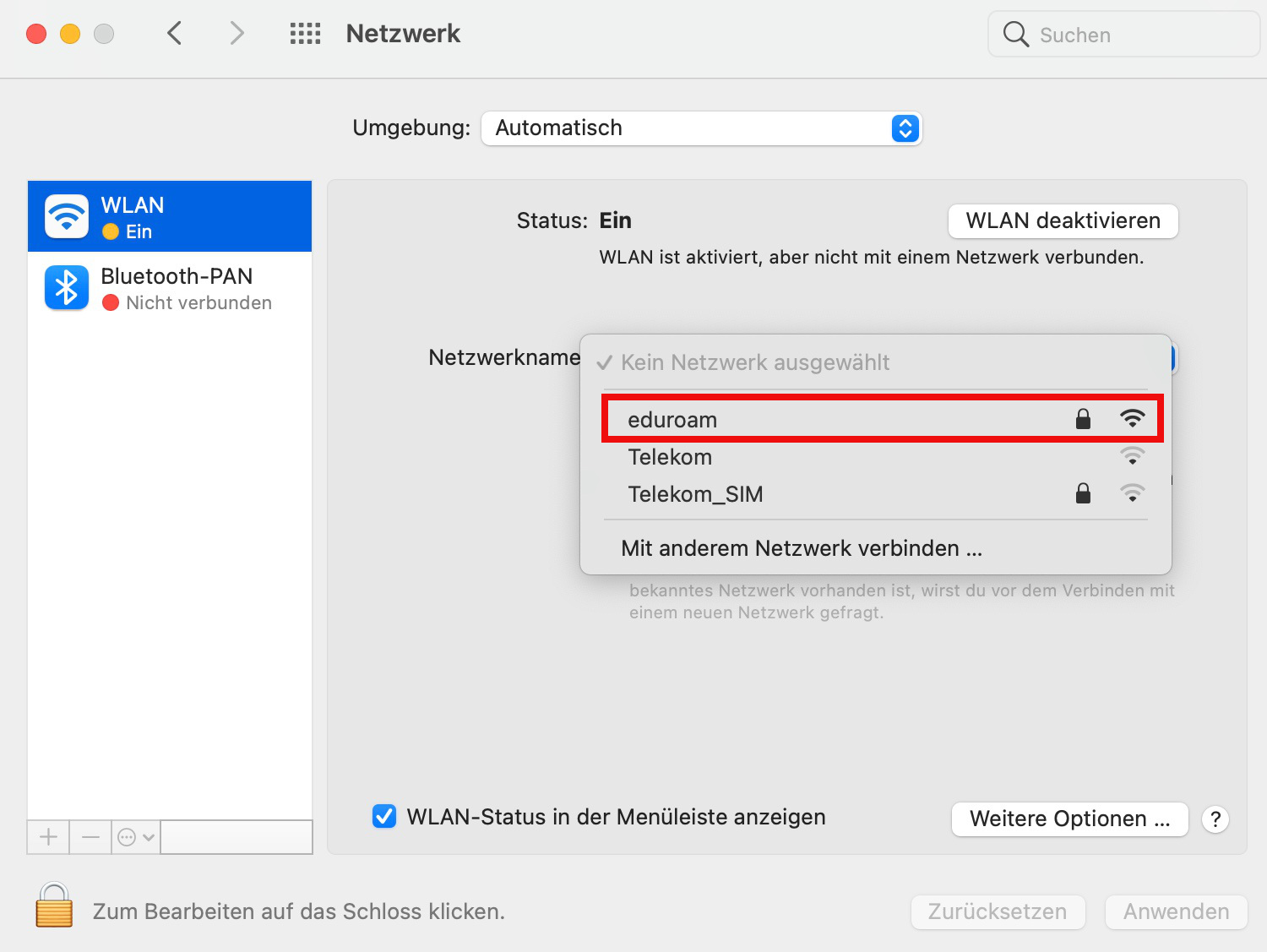1267x952 pixels.
Task: Click WLAN deaktivieren button
Action: tap(1063, 220)
